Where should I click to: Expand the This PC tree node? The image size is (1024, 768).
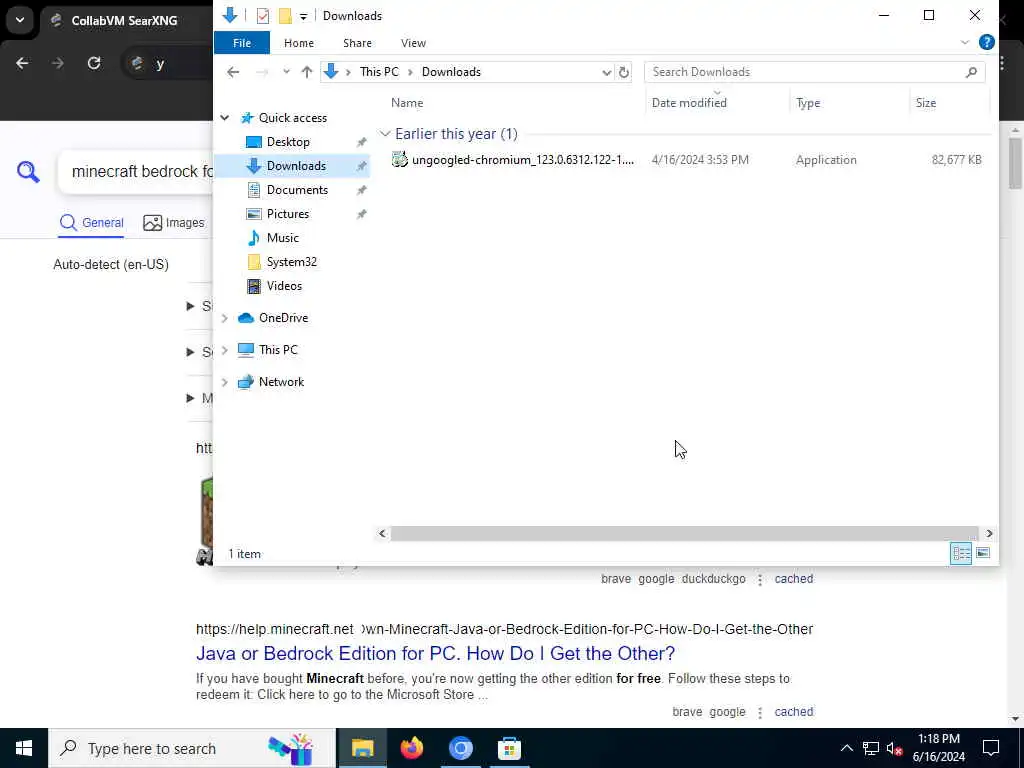click(x=225, y=350)
